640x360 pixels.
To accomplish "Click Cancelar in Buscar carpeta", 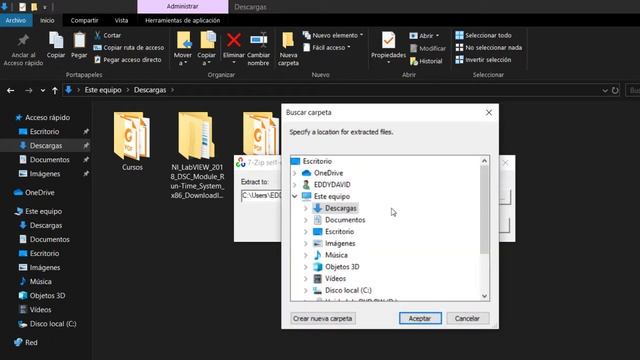I will pyautogui.click(x=467, y=318).
